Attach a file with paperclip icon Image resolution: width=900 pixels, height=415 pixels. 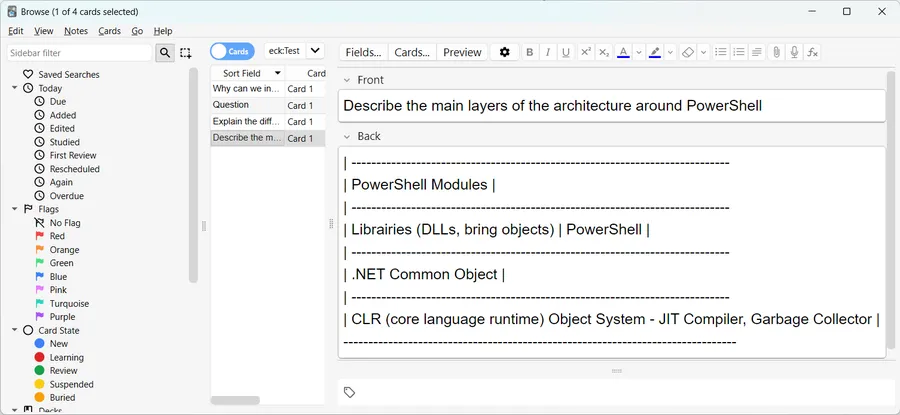click(x=777, y=52)
